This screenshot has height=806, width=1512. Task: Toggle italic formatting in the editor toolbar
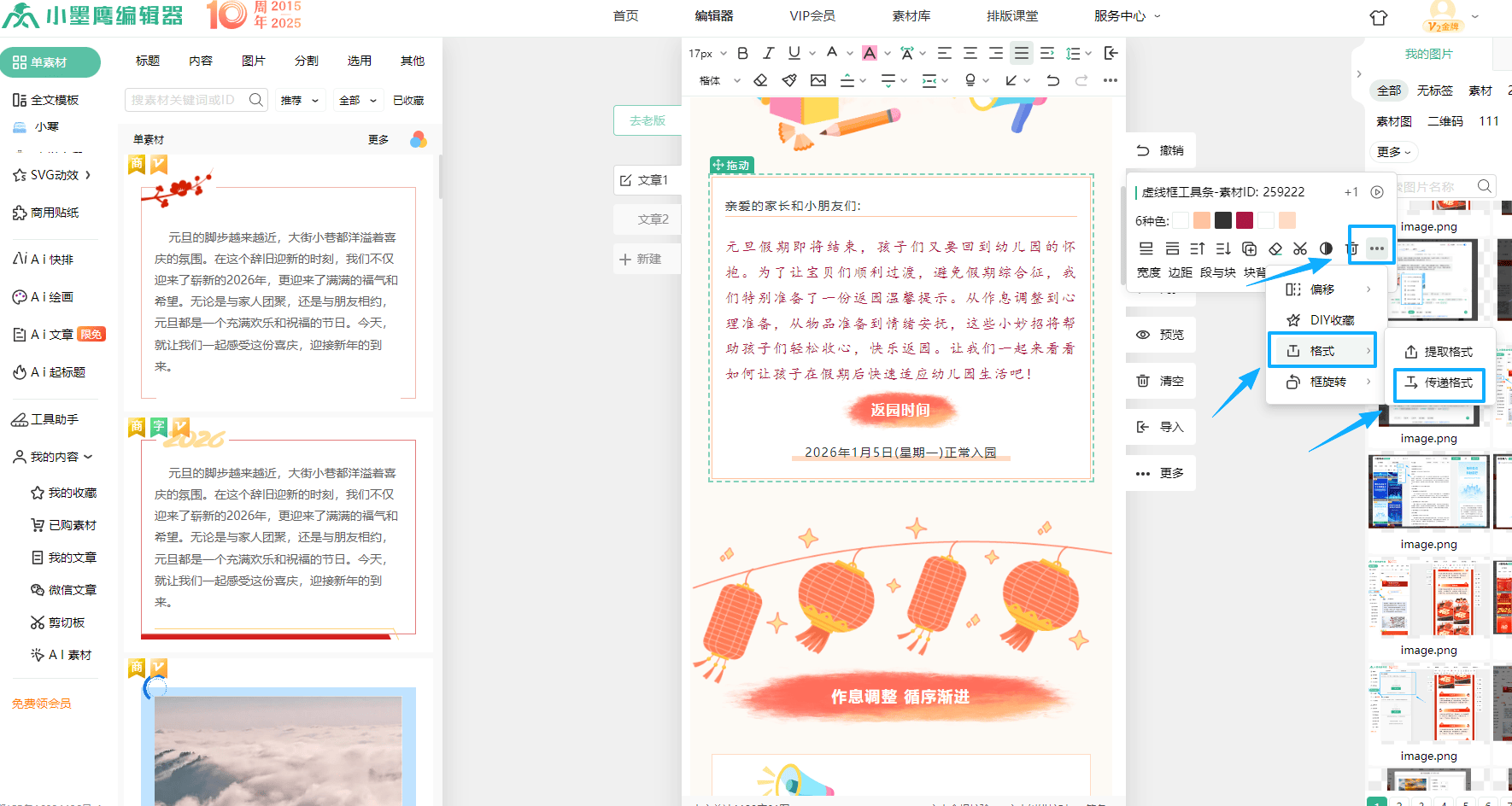(768, 53)
